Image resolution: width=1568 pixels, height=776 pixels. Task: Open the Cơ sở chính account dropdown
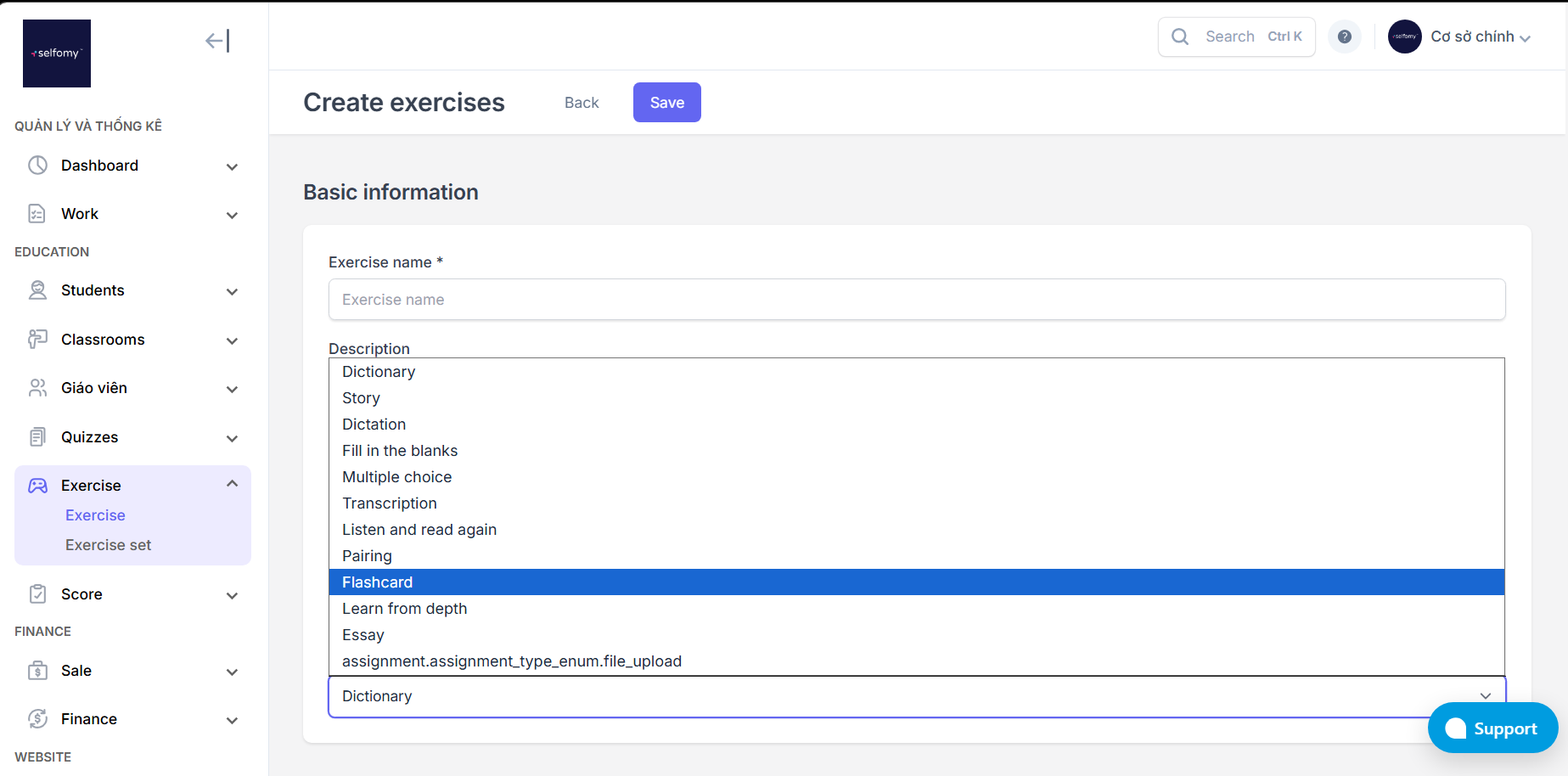pos(1481,37)
